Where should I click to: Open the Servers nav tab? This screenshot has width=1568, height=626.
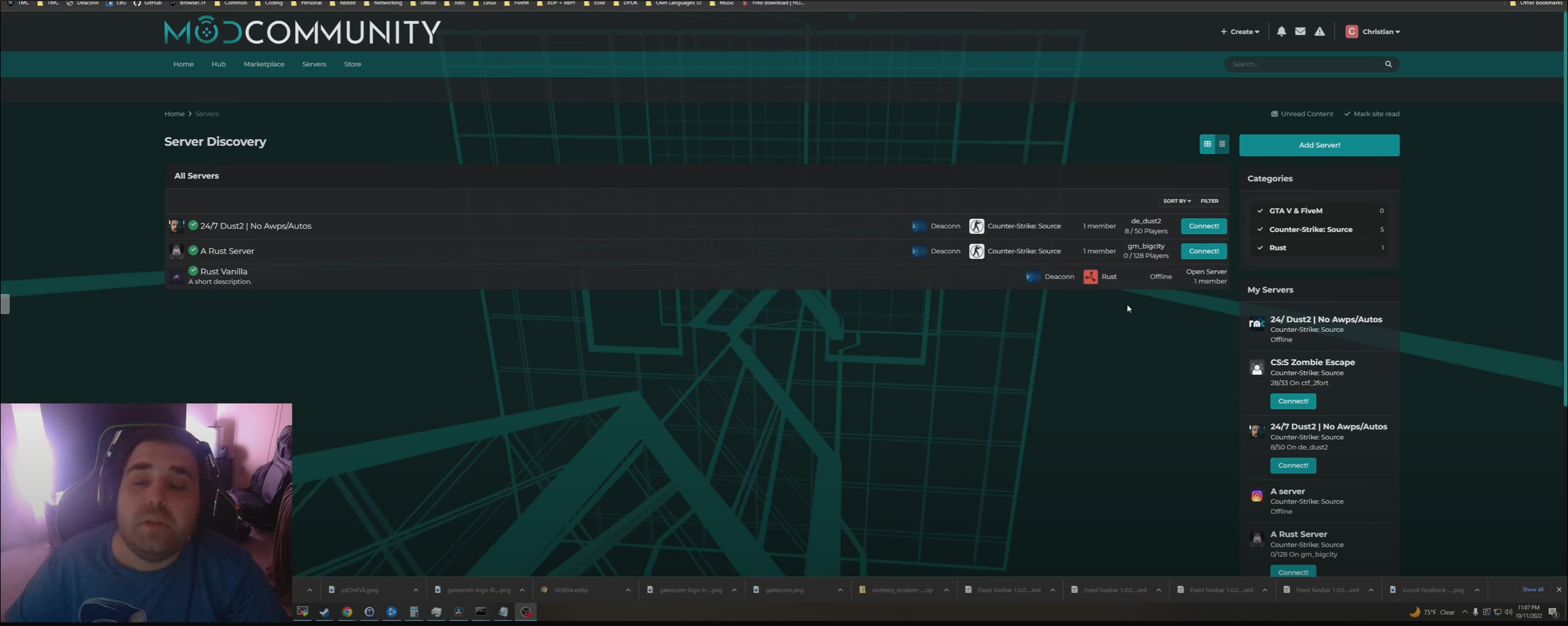[x=314, y=64]
